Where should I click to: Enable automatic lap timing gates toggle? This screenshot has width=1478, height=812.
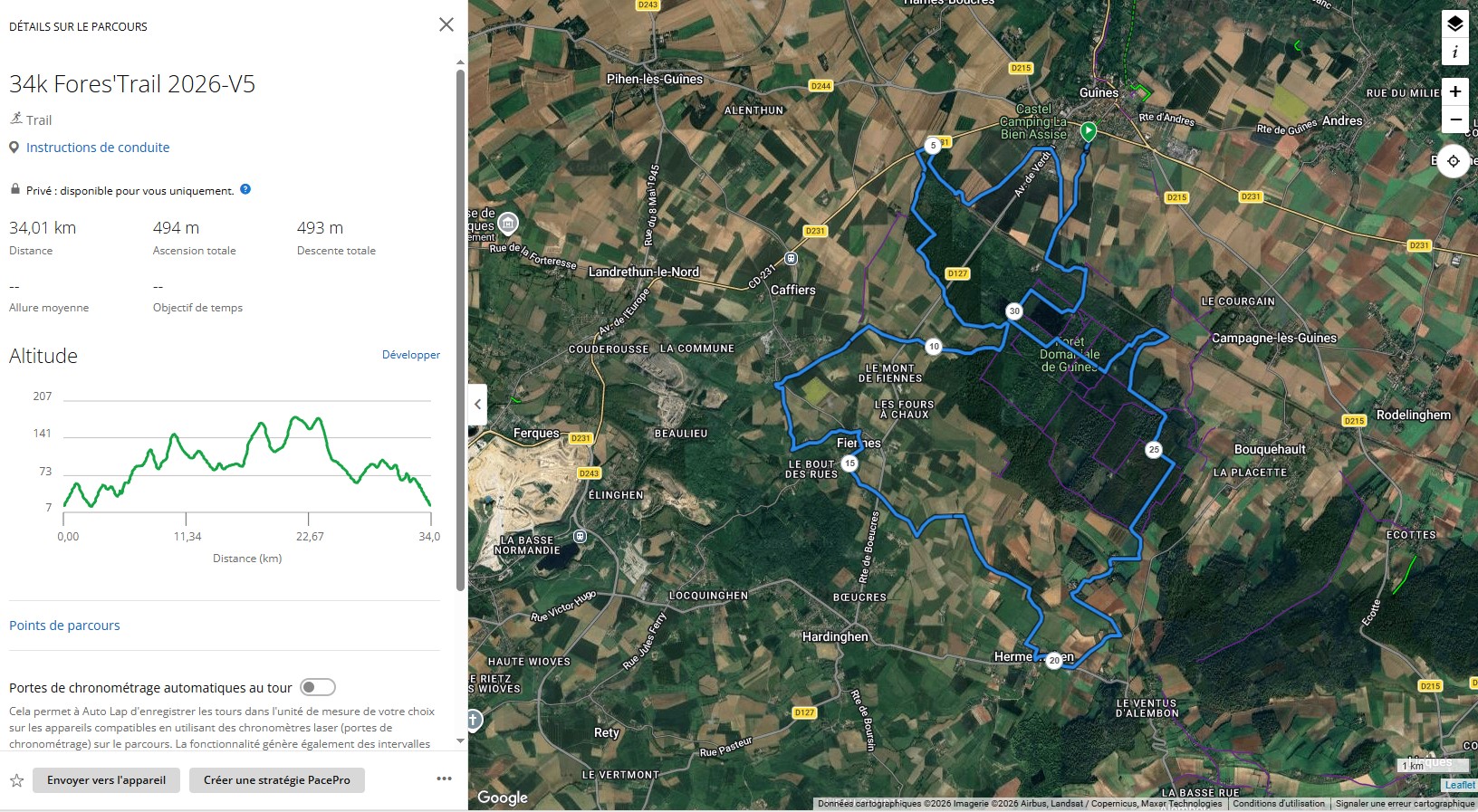click(x=318, y=687)
